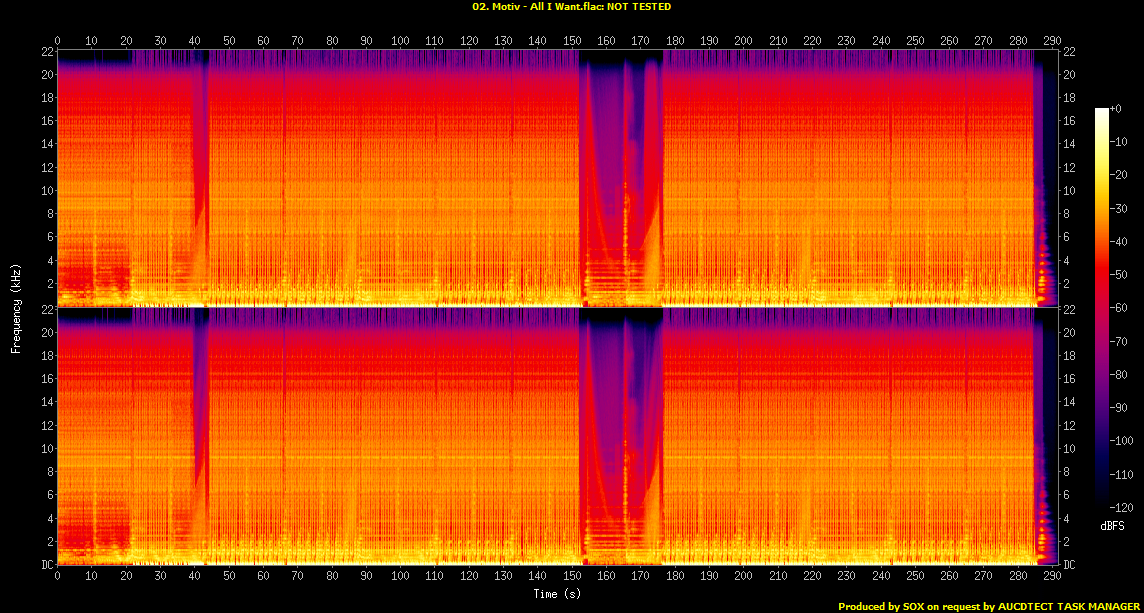Viewport: 1144px width, 613px height.
Task: Click the dBFS color scale bar
Action: click(x=1102, y=307)
